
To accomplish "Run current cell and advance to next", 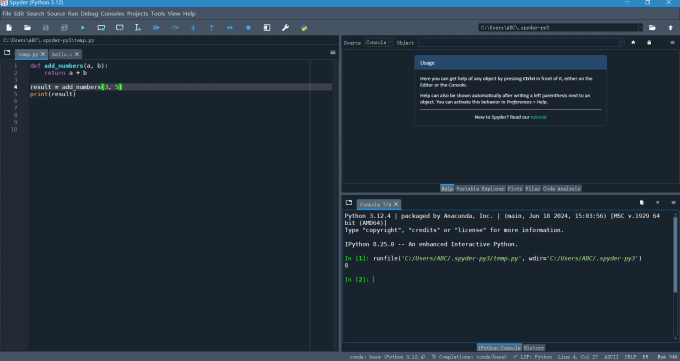I will [119, 28].
